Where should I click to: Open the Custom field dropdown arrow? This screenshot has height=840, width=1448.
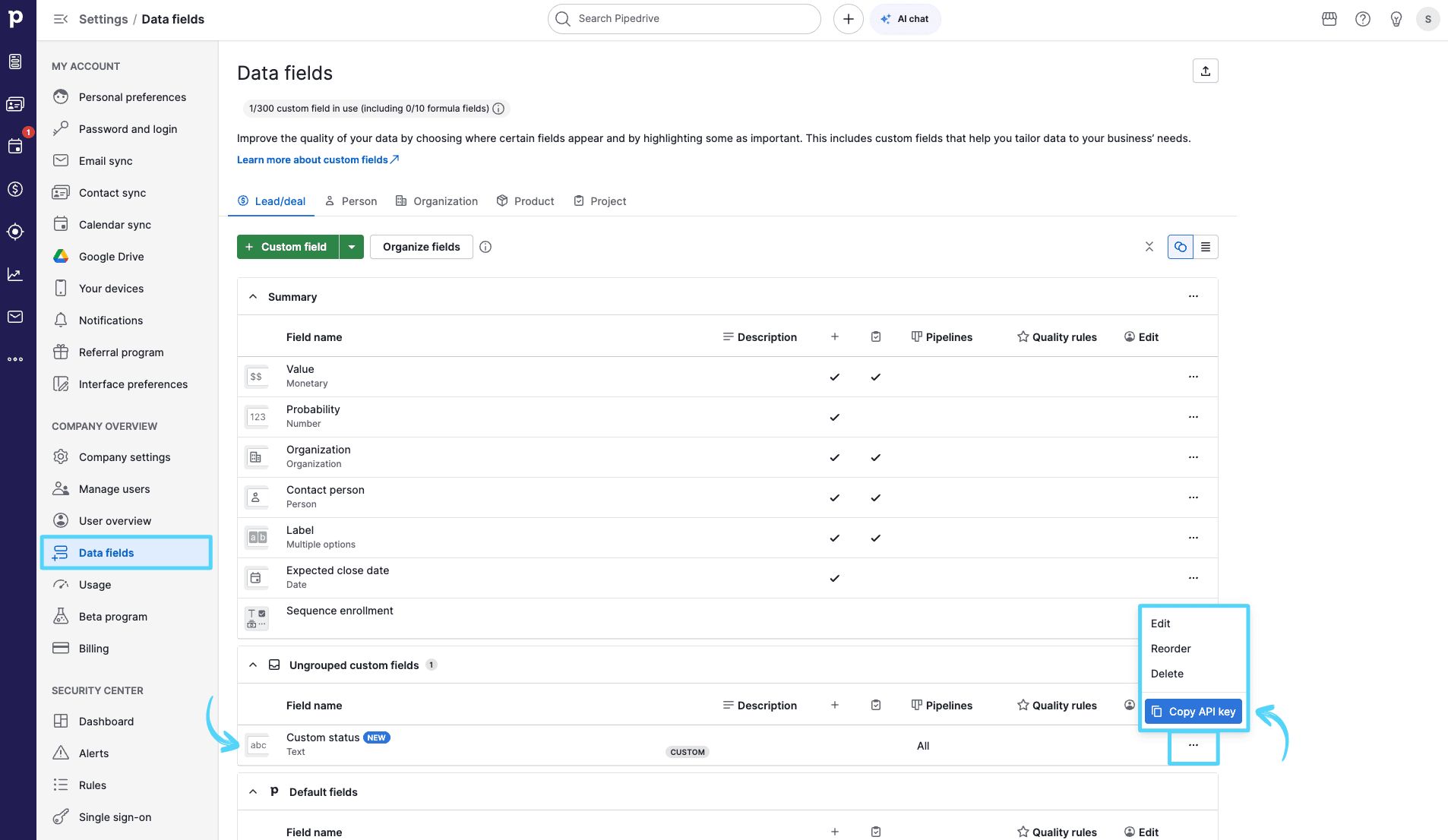coord(352,247)
